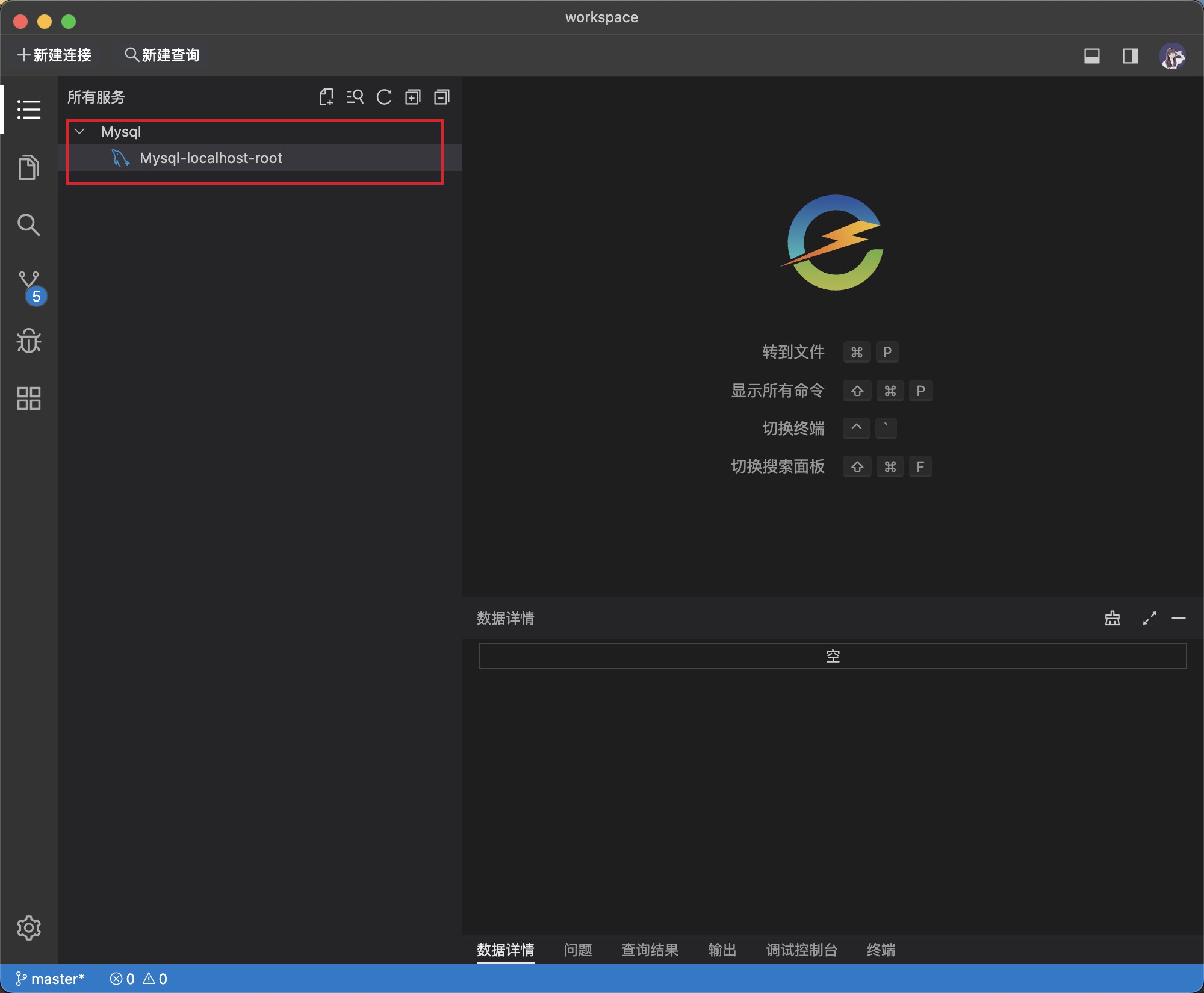The width and height of the screenshot is (1204, 993).
Task: Collapse all services tree icon
Action: pos(442,97)
